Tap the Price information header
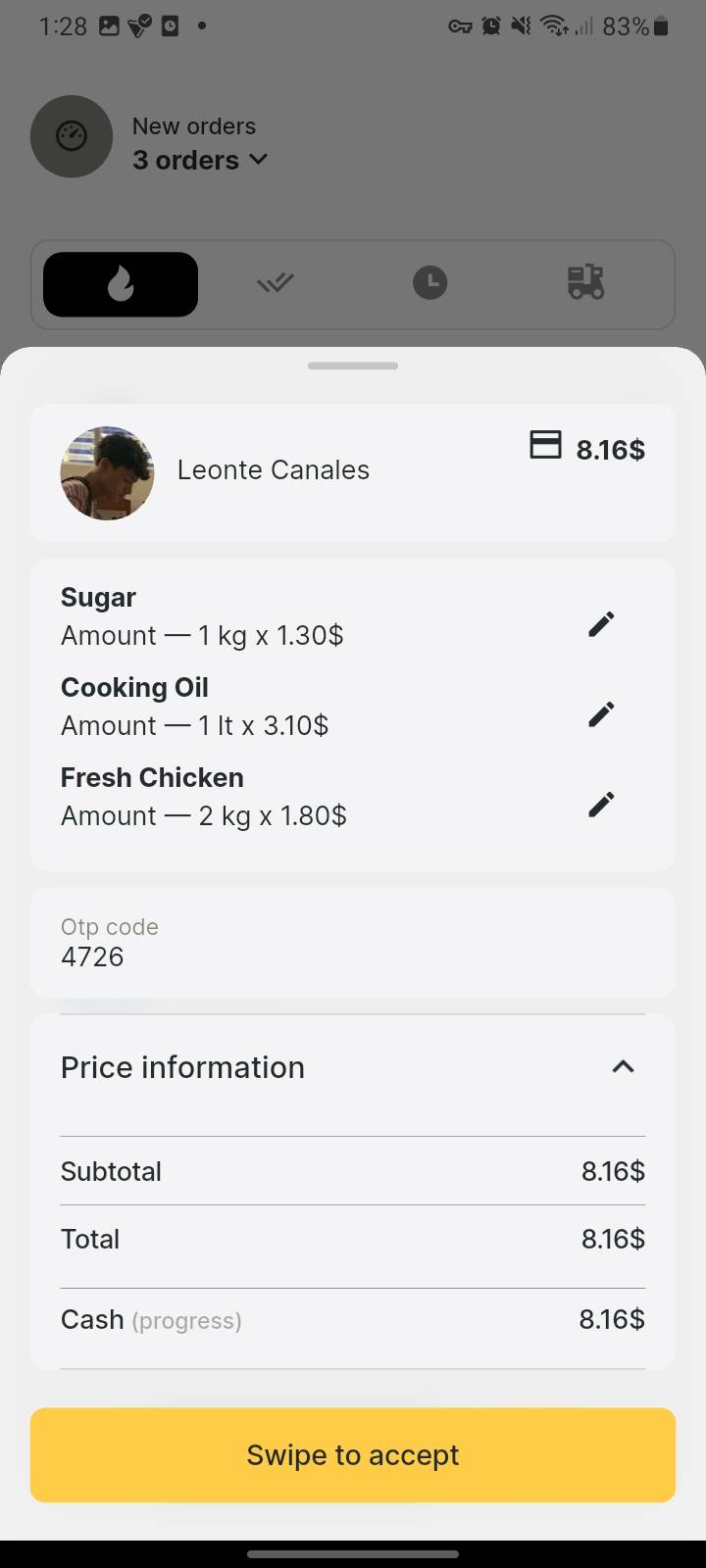Viewport: 706px width, 1568px height. [183, 1067]
